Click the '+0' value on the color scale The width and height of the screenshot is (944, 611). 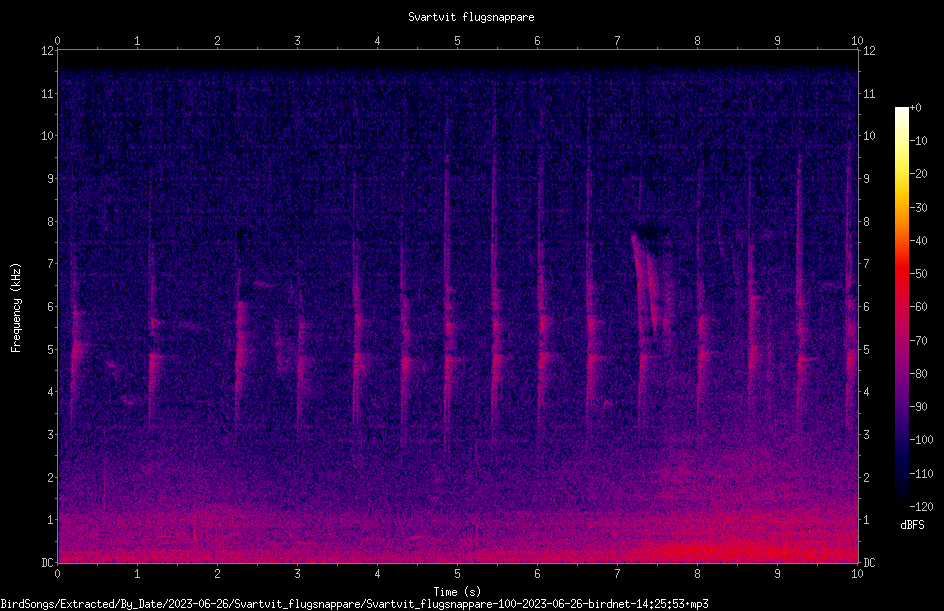915,108
